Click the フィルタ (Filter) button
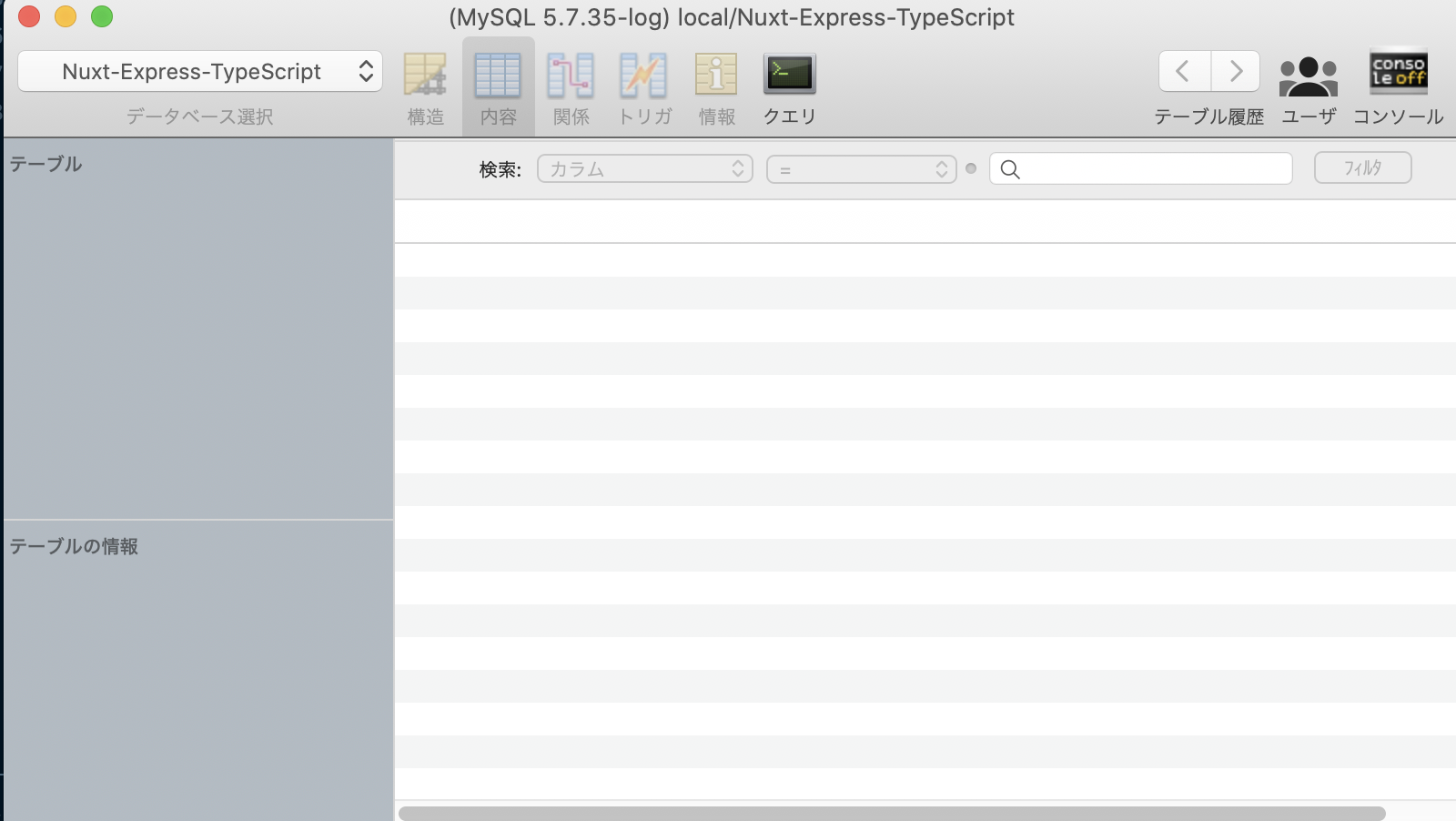This screenshot has height=821, width=1456. coord(1363,167)
